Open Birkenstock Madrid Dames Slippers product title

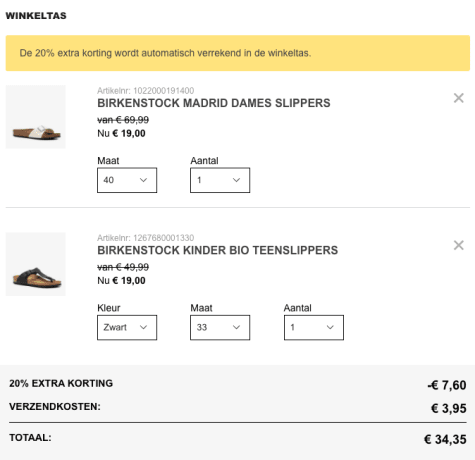214,103
